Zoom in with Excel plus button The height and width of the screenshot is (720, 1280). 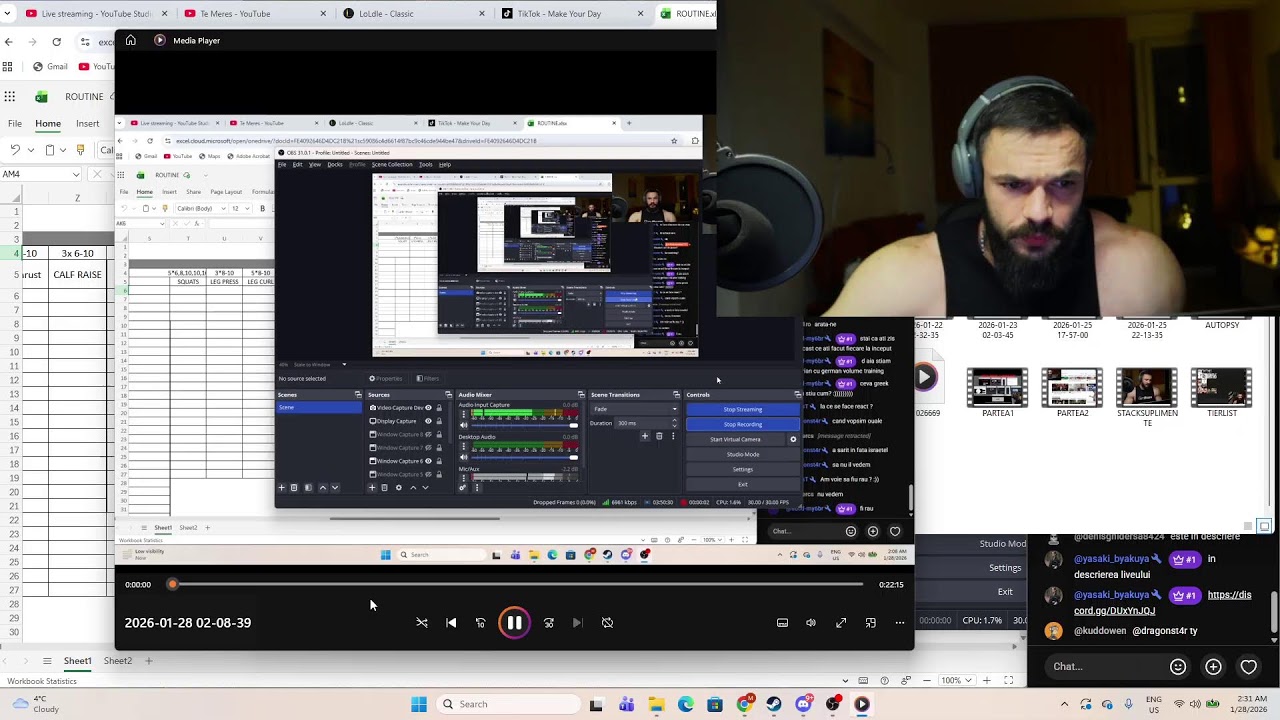coord(986,680)
